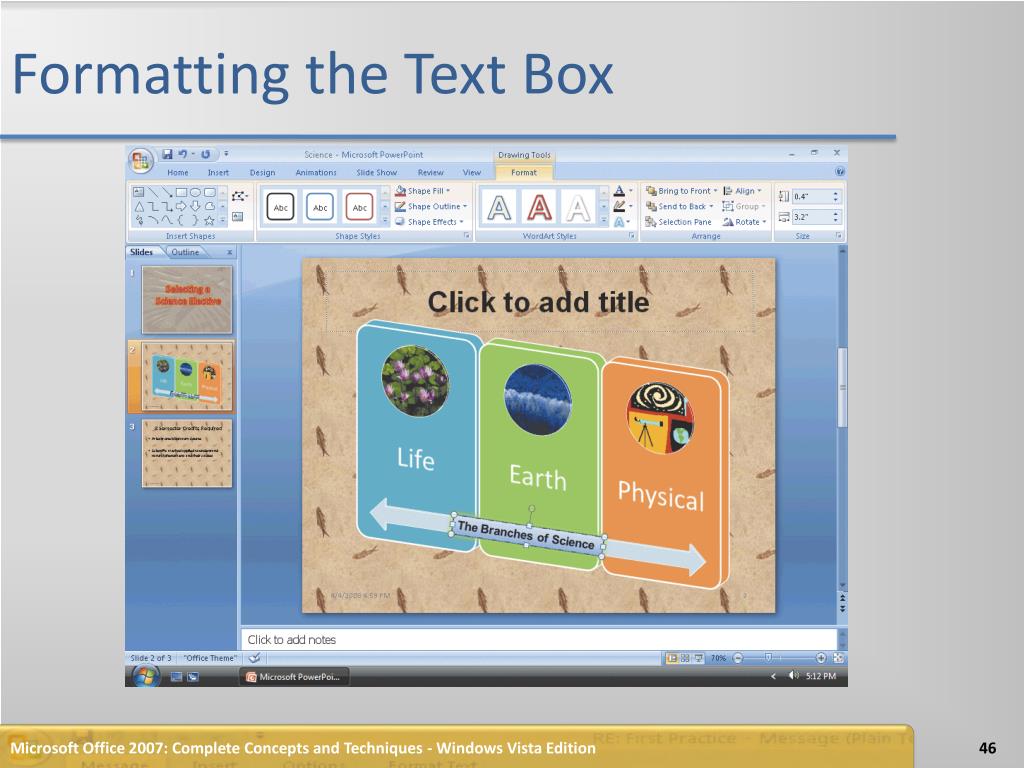Click the title placeholder 'Click to add title'

[539, 302]
